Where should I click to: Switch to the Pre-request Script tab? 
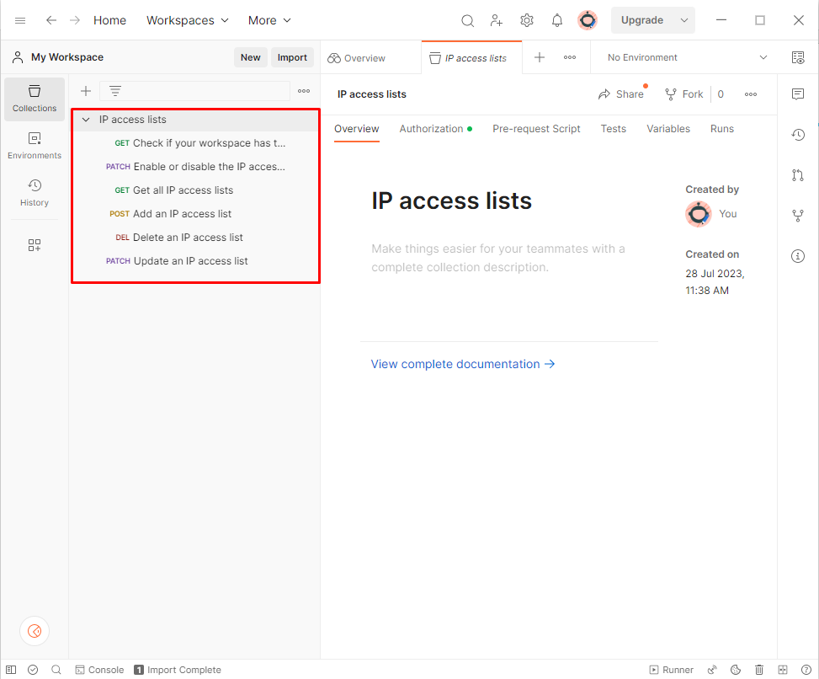click(x=536, y=129)
